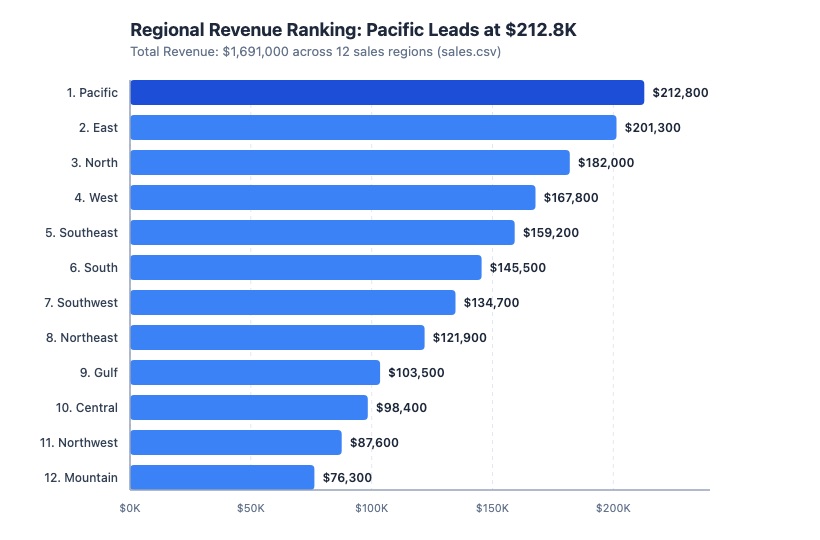Click the $0K x-axis tick label

pos(130,508)
